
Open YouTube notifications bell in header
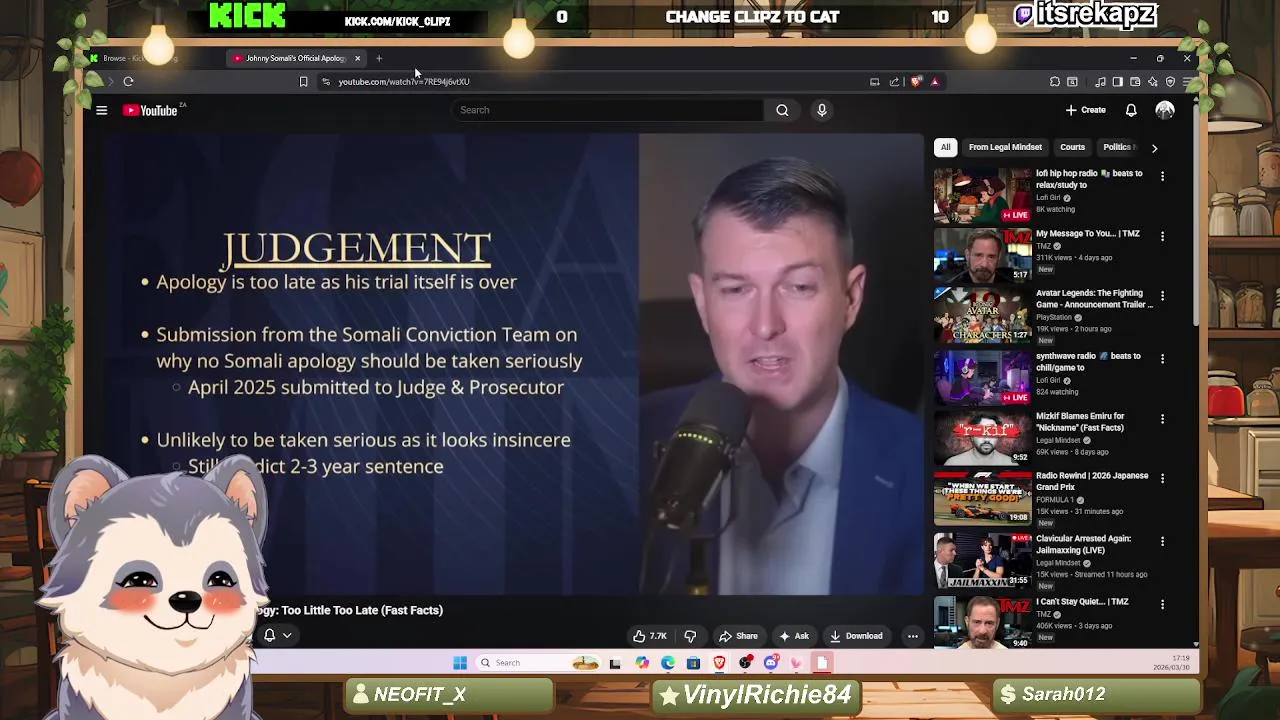[x=1131, y=110]
